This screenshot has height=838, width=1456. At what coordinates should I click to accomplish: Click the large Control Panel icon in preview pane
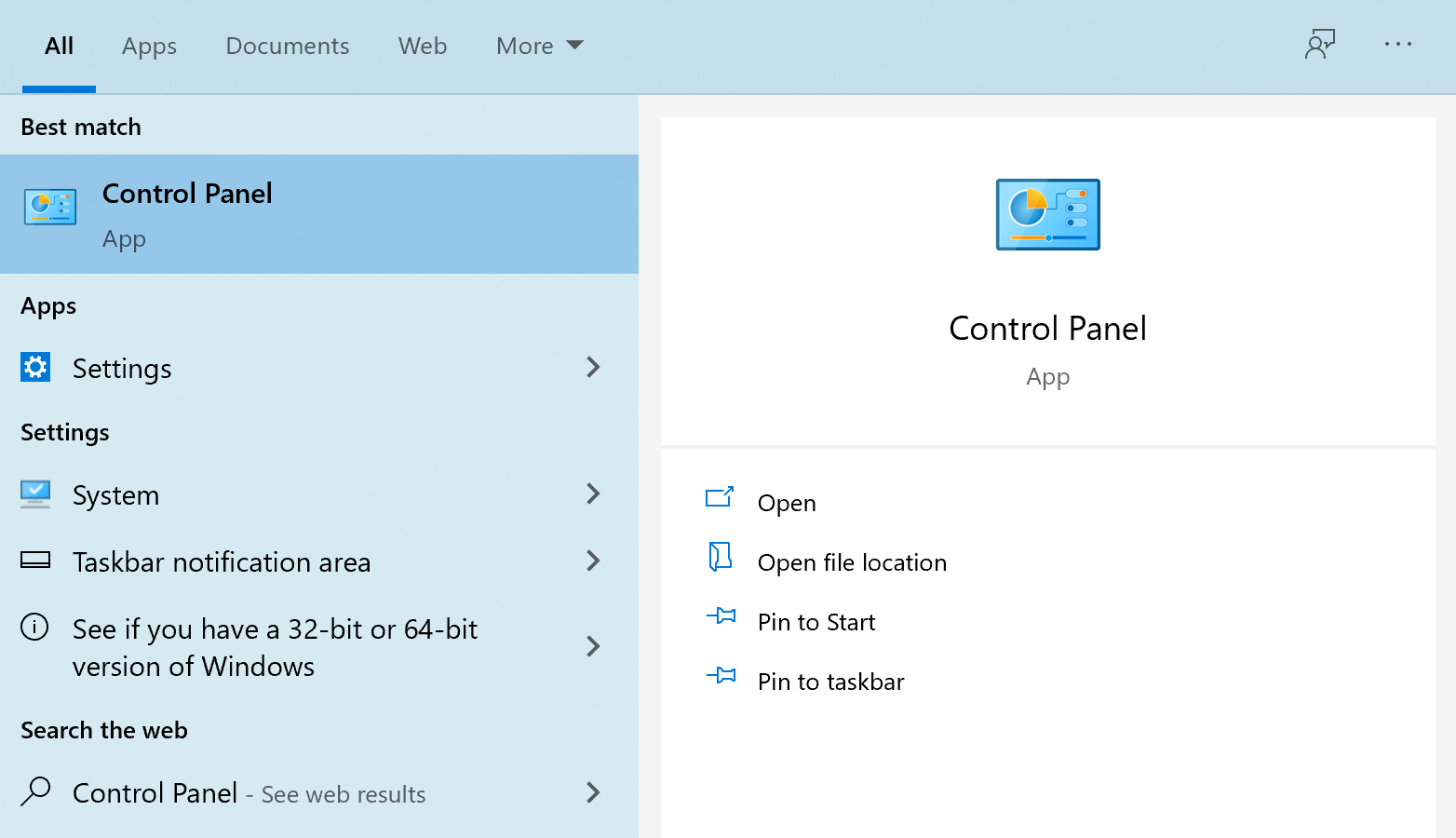(x=1048, y=214)
